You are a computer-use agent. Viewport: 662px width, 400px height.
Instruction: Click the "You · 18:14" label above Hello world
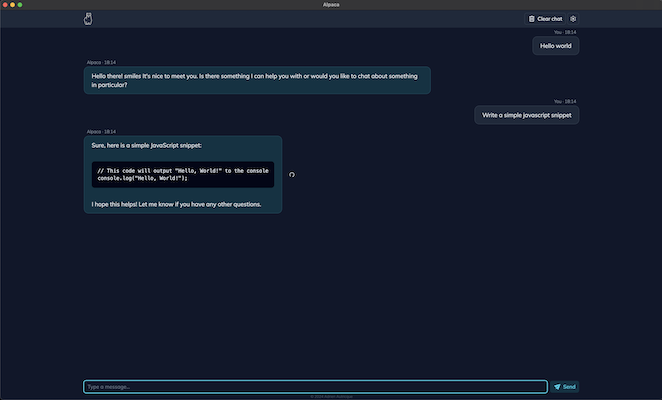coord(565,32)
